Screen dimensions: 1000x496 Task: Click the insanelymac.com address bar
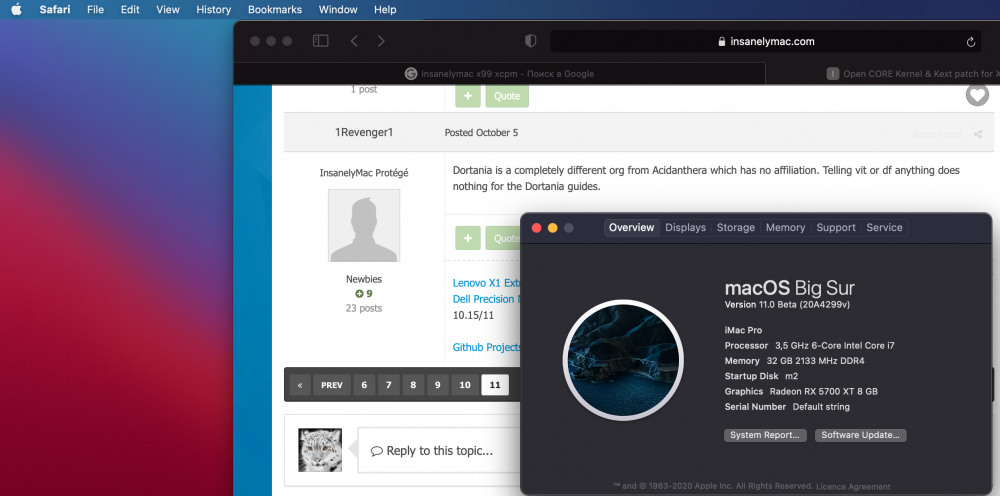coord(766,41)
